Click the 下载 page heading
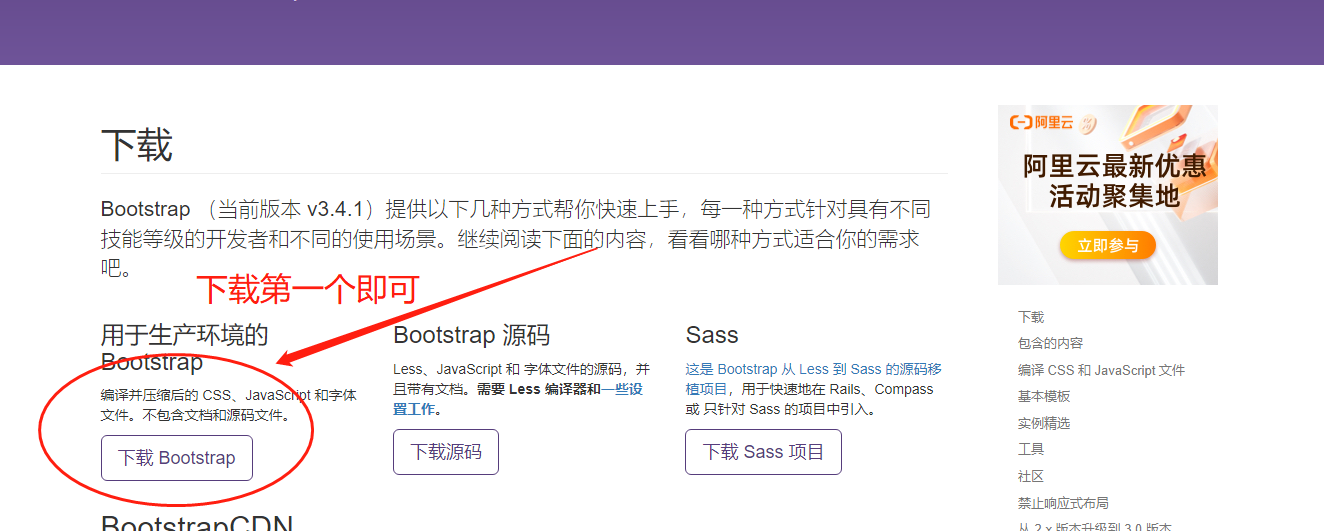The width and height of the screenshot is (1324, 531). click(x=137, y=146)
